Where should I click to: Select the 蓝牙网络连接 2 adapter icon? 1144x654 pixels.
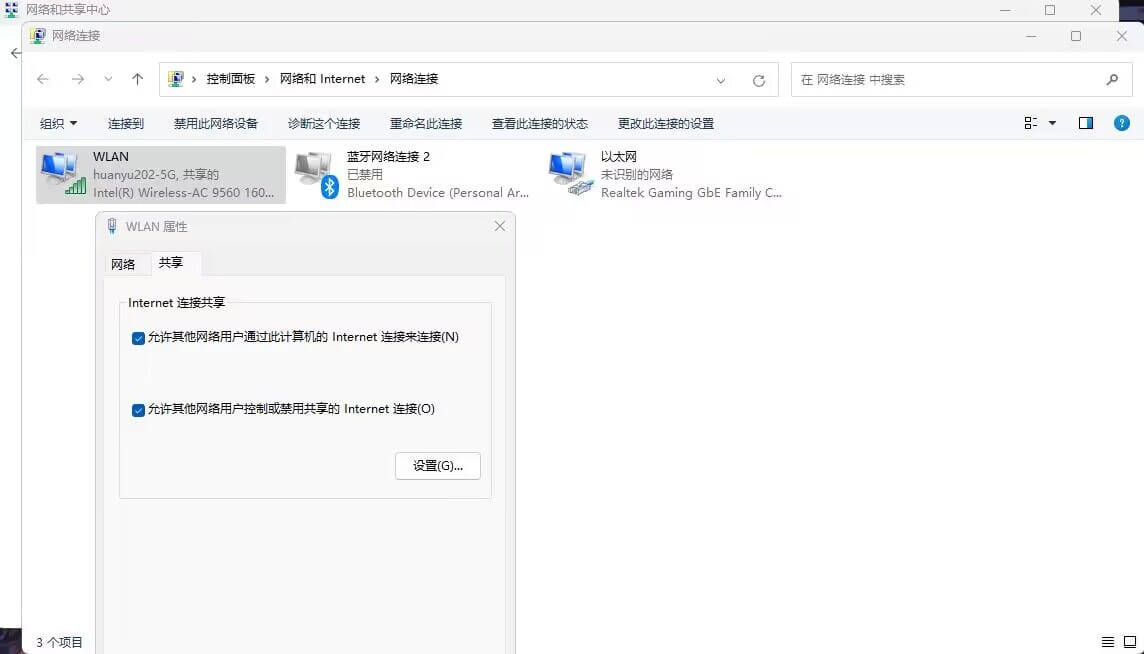(x=316, y=174)
